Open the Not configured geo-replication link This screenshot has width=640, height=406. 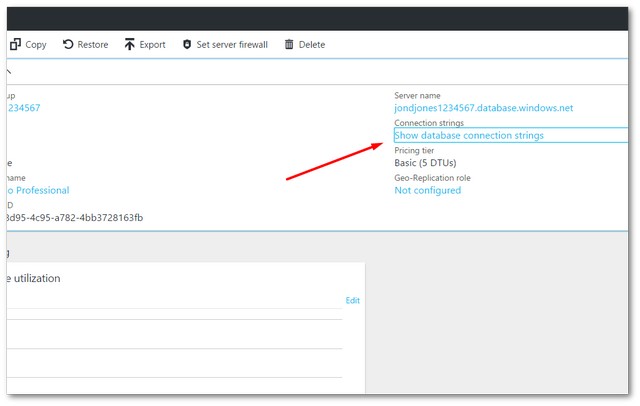428,190
